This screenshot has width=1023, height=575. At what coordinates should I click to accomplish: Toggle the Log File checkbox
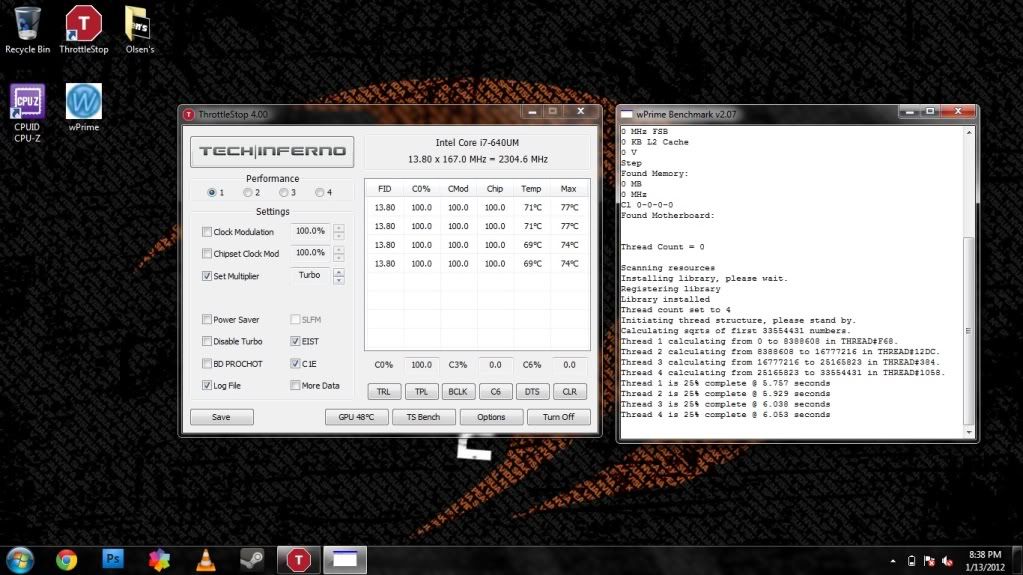207,385
